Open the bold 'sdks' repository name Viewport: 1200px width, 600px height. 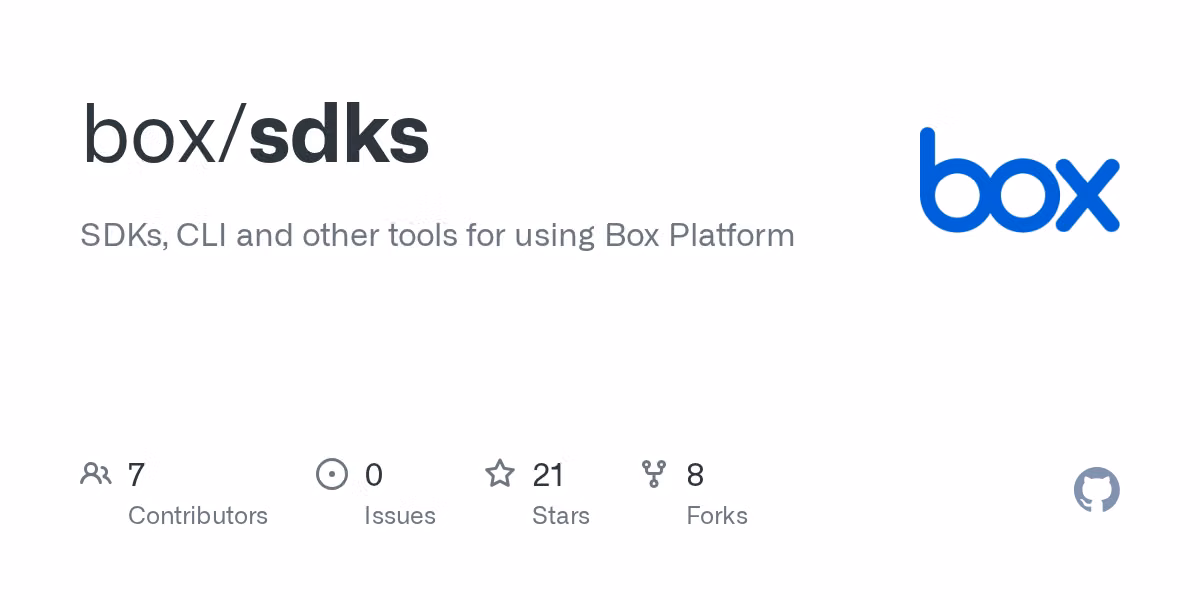coord(339,136)
